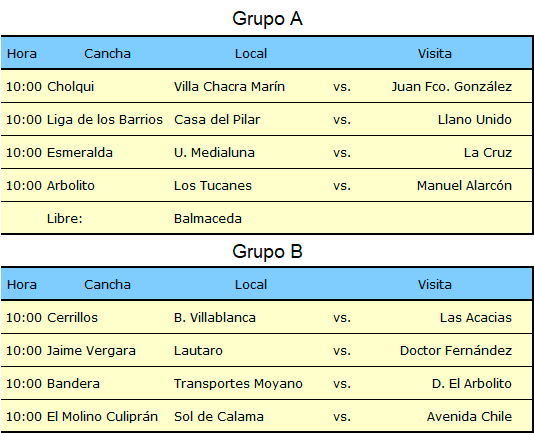Click Manuel Alarcón in the Visita column
Screen dimensions: 534x433
[x=465, y=186]
